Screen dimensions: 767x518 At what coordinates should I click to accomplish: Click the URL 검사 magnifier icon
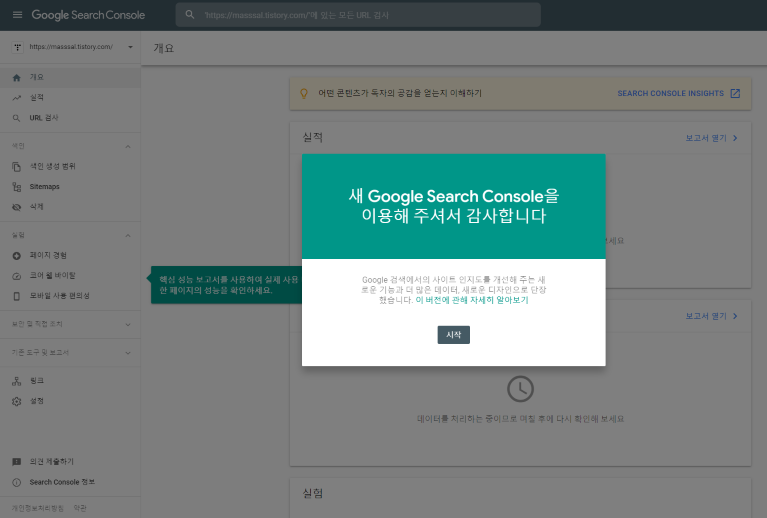click(x=17, y=118)
